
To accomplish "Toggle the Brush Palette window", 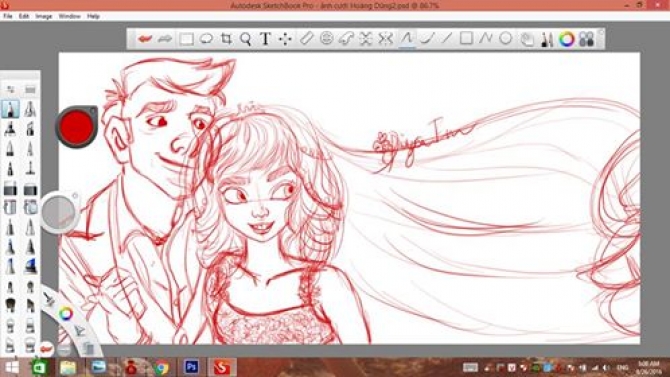I will (547, 39).
